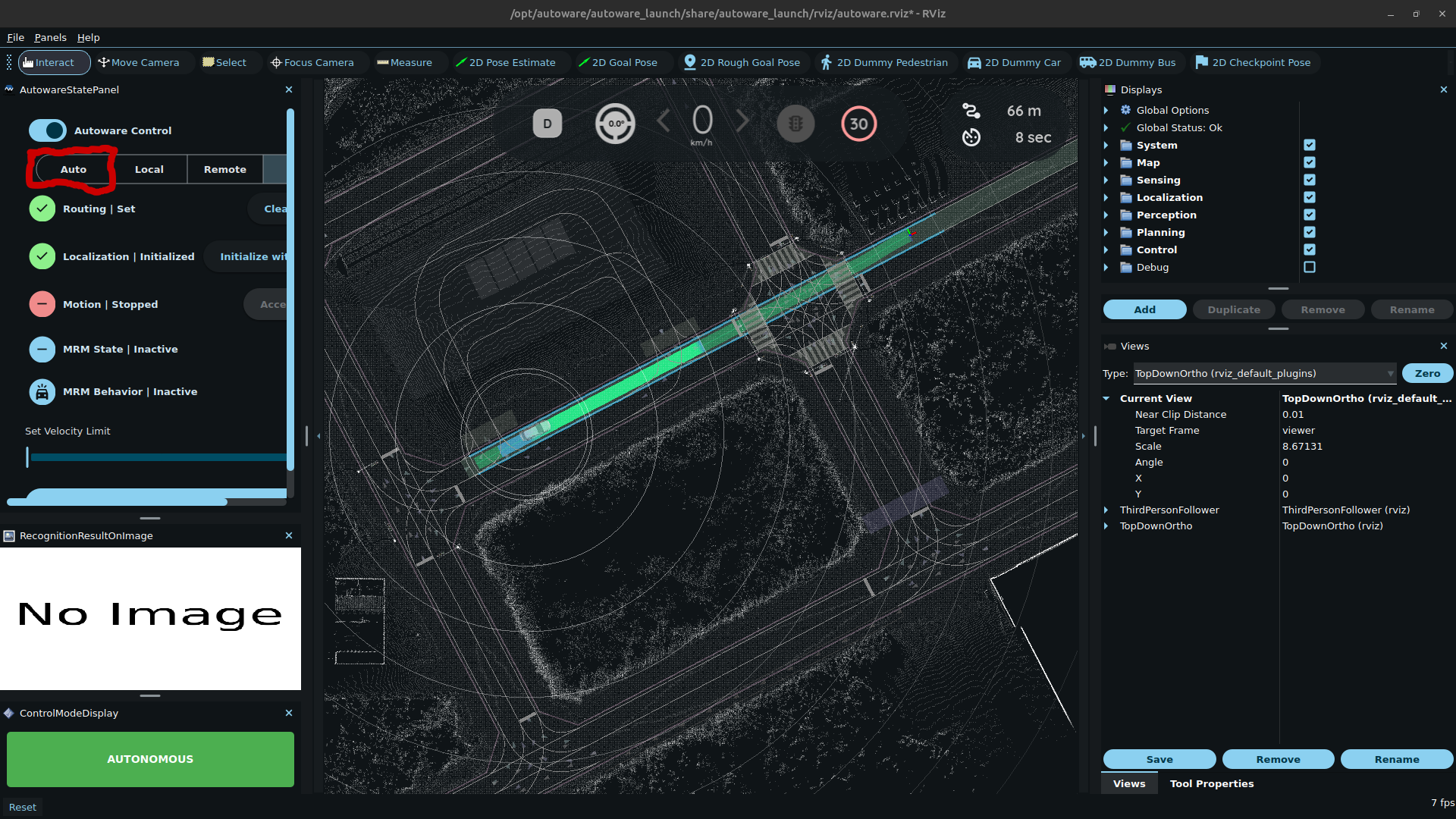Select the 2D Dummy Car tool
The width and height of the screenshot is (1456, 819).
tap(1014, 62)
